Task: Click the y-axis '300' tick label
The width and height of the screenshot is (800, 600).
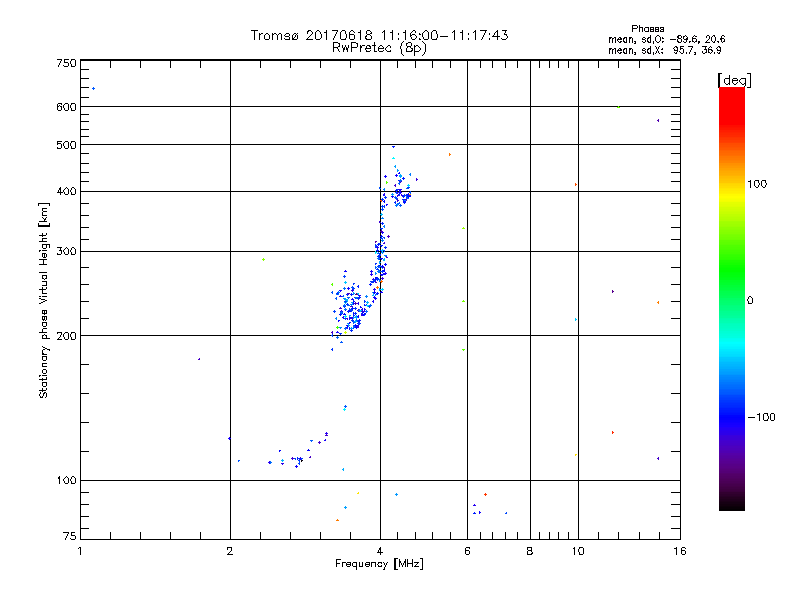Action: 66,251
